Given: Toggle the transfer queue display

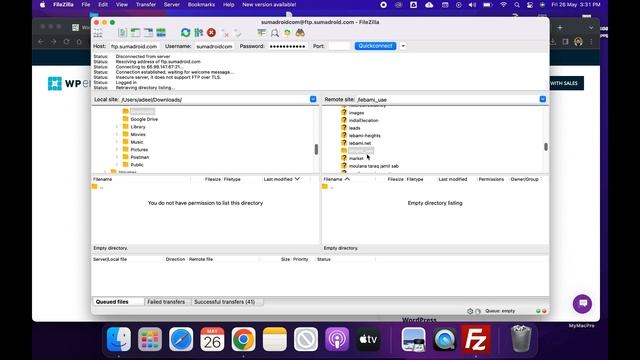Looking at the screenshot, I should (x=161, y=33).
